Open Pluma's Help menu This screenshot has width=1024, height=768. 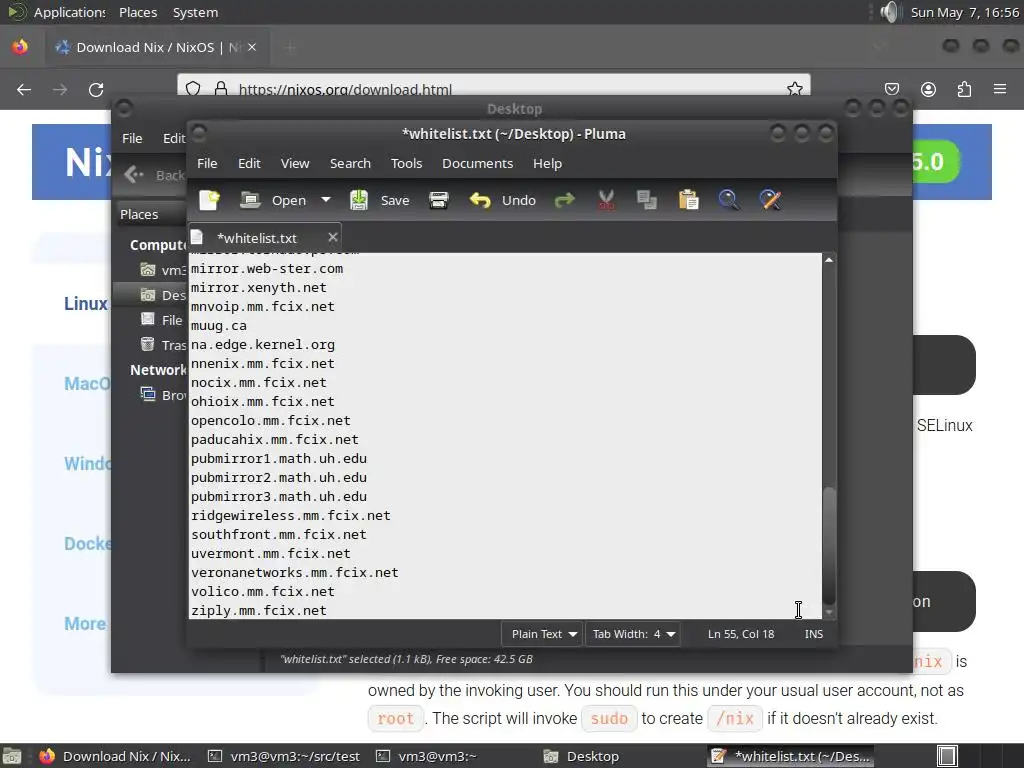point(547,163)
